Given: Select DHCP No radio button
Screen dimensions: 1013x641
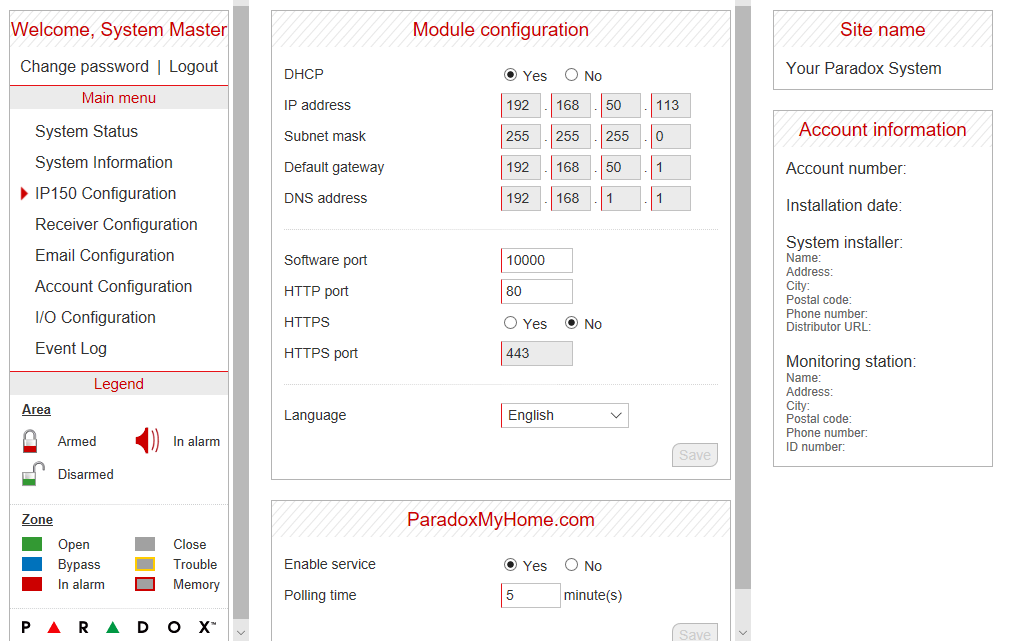Looking at the screenshot, I should pyautogui.click(x=571, y=75).
